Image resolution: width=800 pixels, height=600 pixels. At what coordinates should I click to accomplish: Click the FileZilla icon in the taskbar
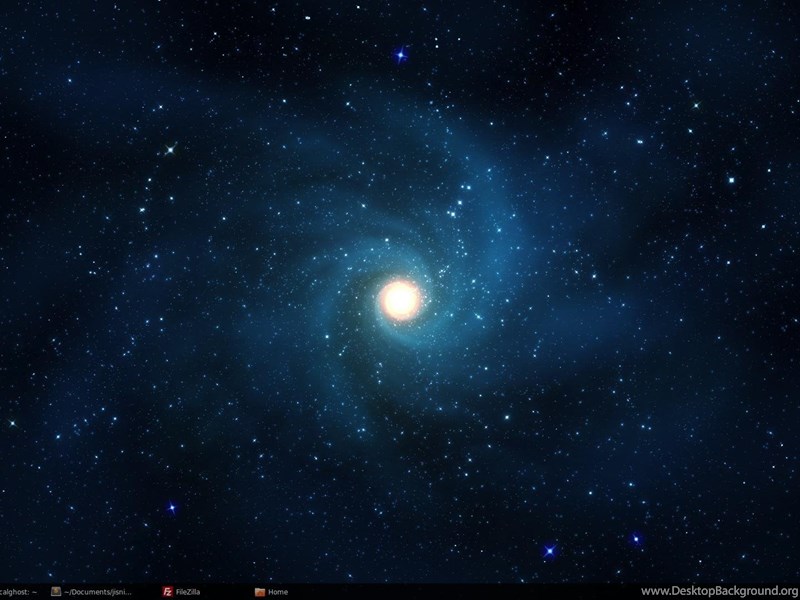(x=167, y=592)
